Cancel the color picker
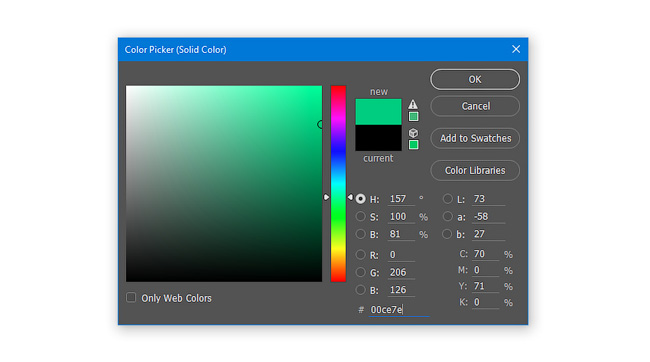 (x=475, y=106)
